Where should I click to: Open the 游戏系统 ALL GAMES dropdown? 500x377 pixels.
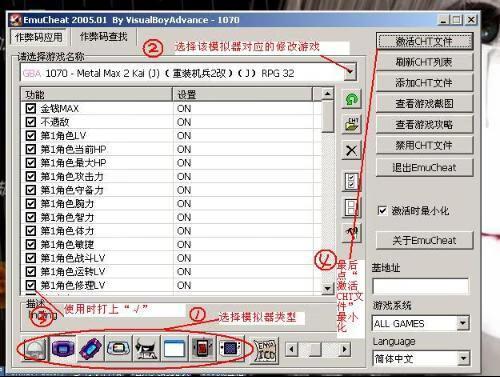point(463,323)
